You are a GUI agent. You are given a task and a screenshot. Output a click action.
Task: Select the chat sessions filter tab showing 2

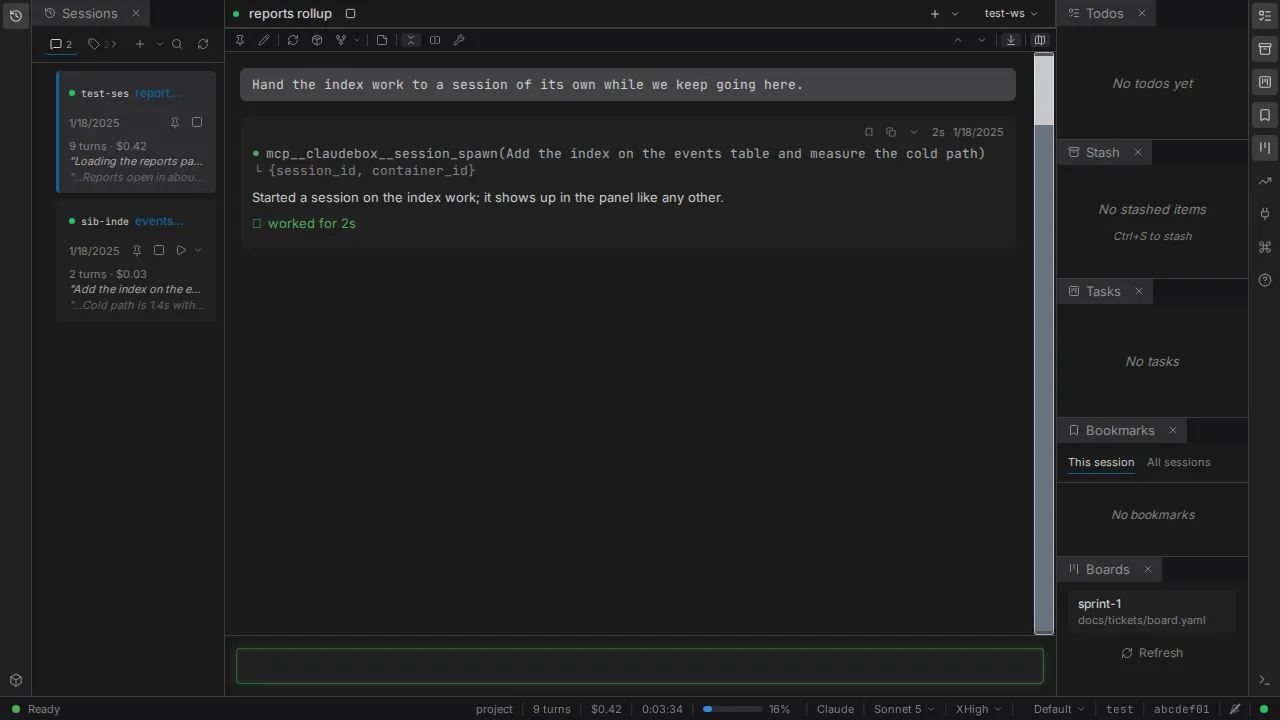point(61,44)
